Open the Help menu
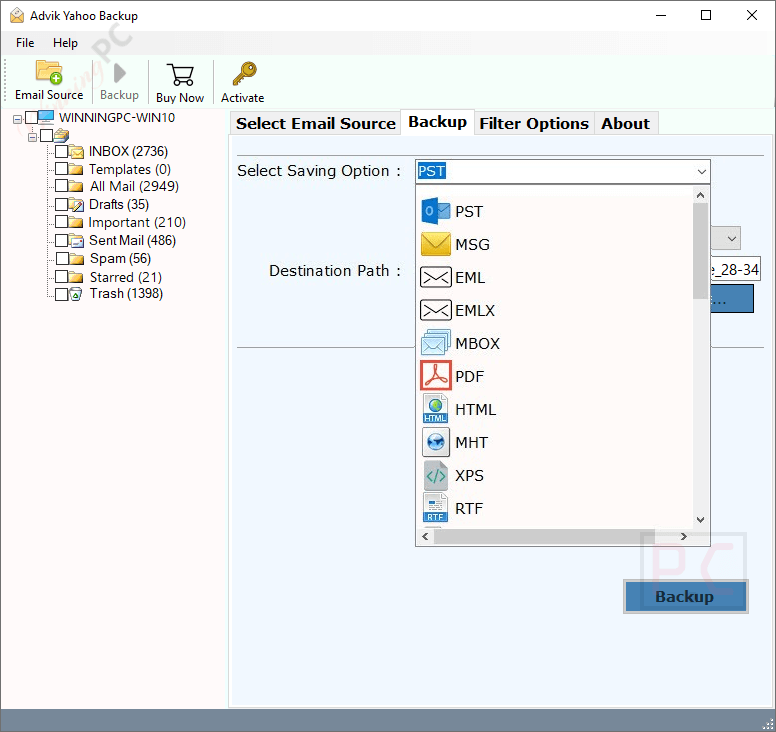This screenshot has height=732, width=776. click(x=65, y=43)
